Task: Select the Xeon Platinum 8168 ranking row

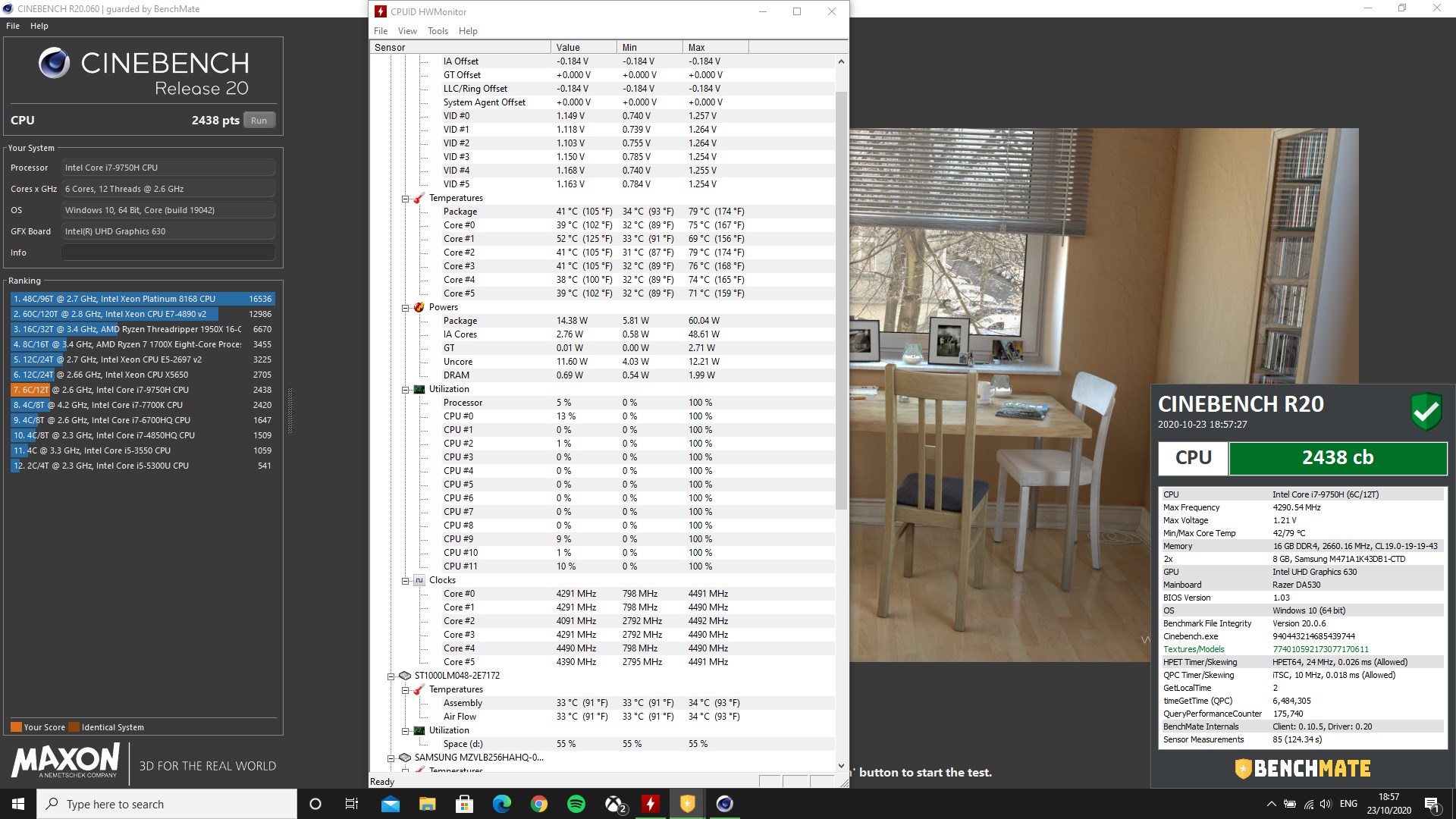Action: point(143,299)
